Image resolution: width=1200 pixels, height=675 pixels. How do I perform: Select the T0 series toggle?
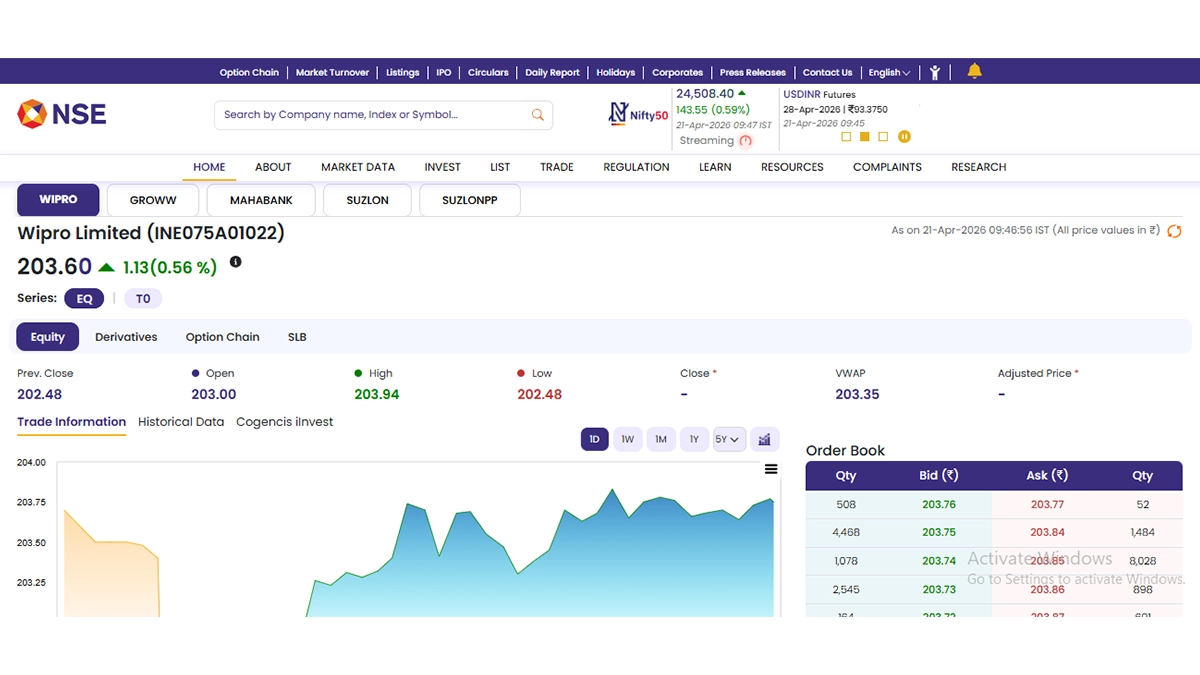143,298
